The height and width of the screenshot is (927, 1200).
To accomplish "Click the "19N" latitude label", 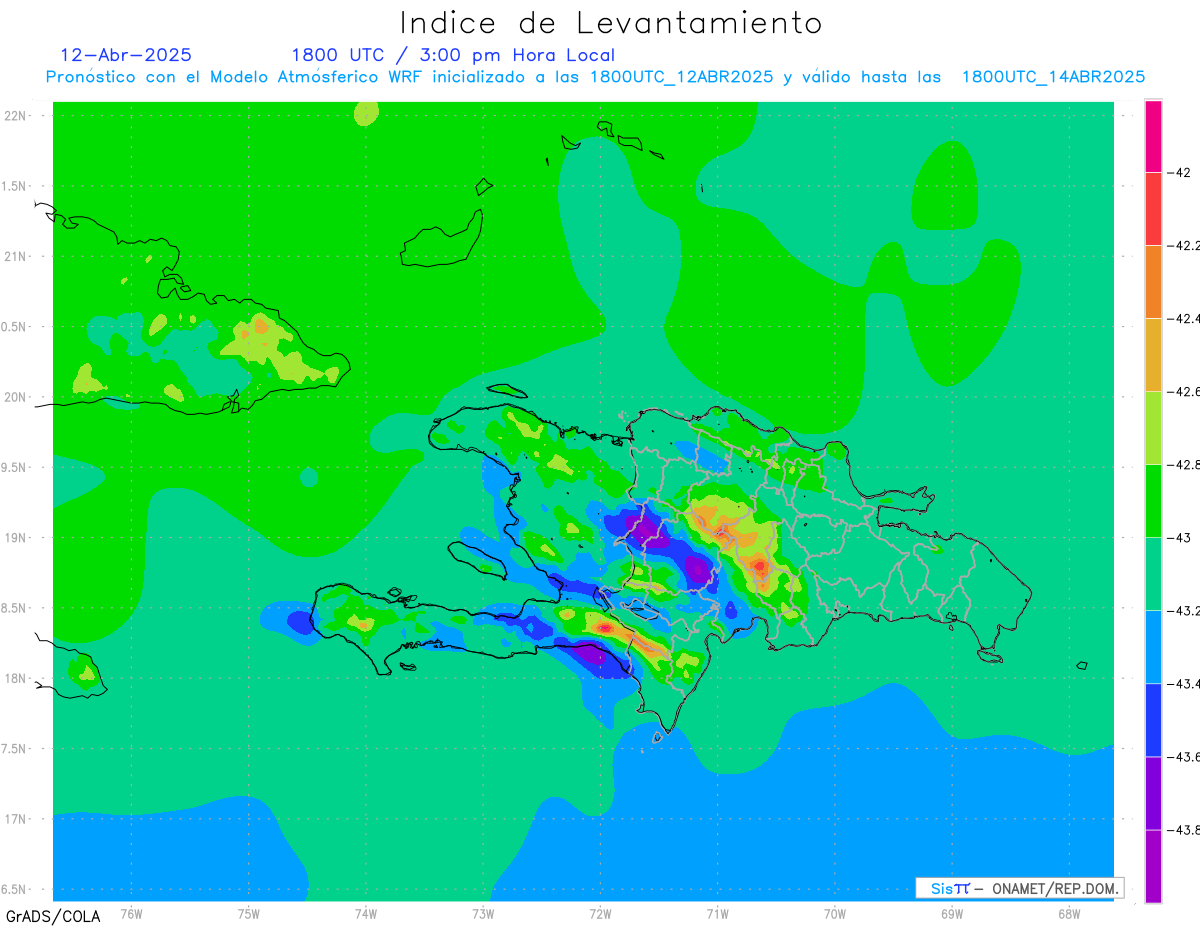I will tap(16, 537).
